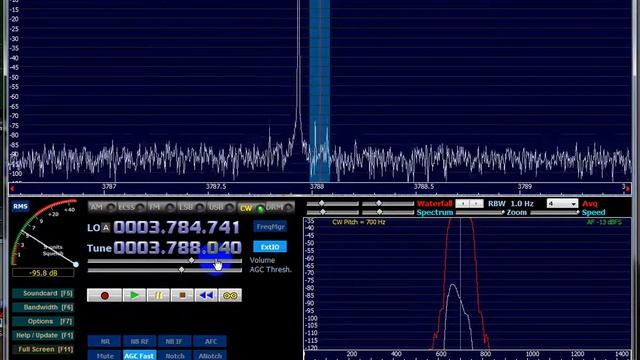
Task: Click red left arrow on frequency scale
Action: pos(12,189)
